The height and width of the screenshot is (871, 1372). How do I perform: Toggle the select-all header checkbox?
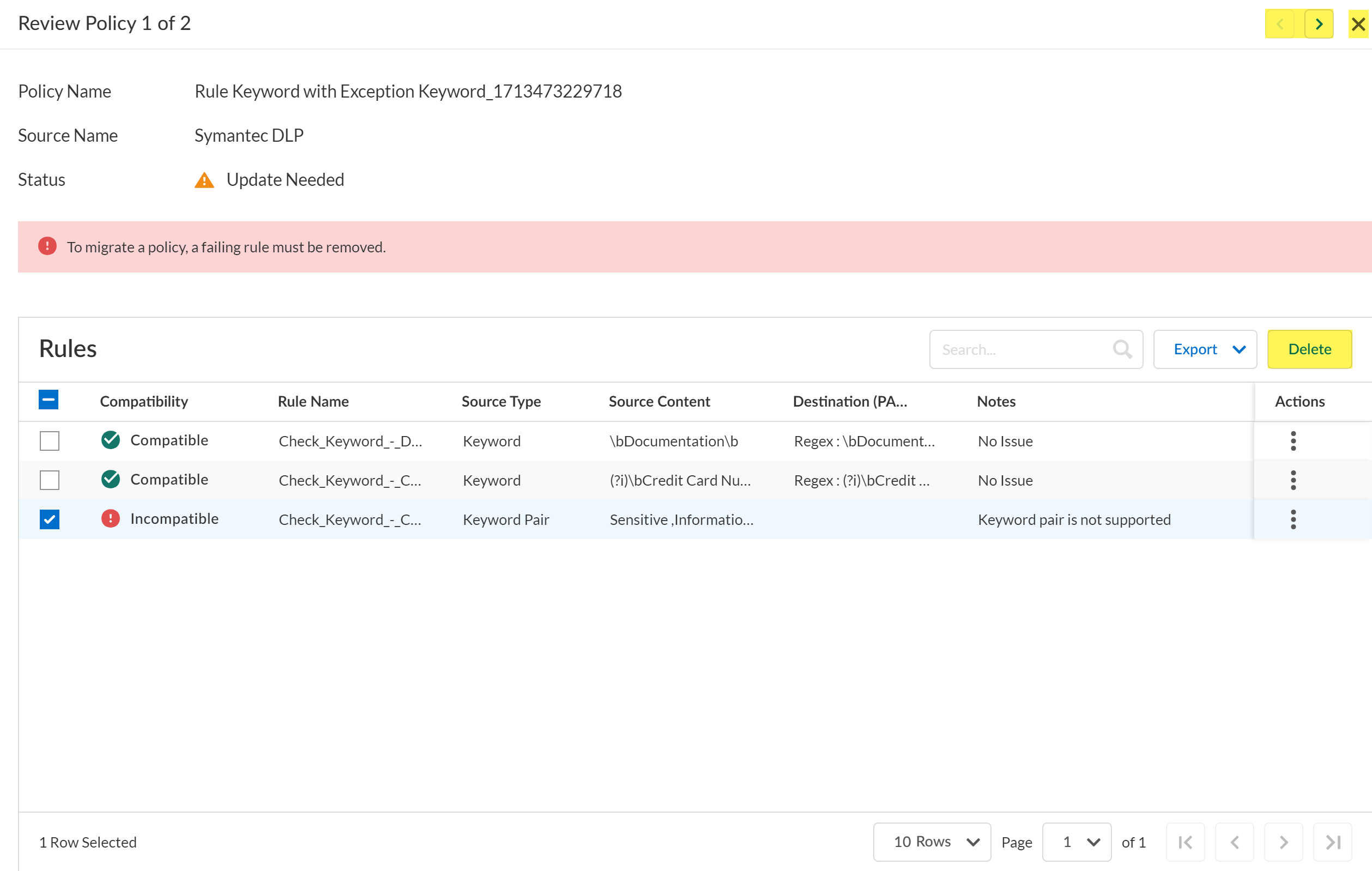click(49, 400)
